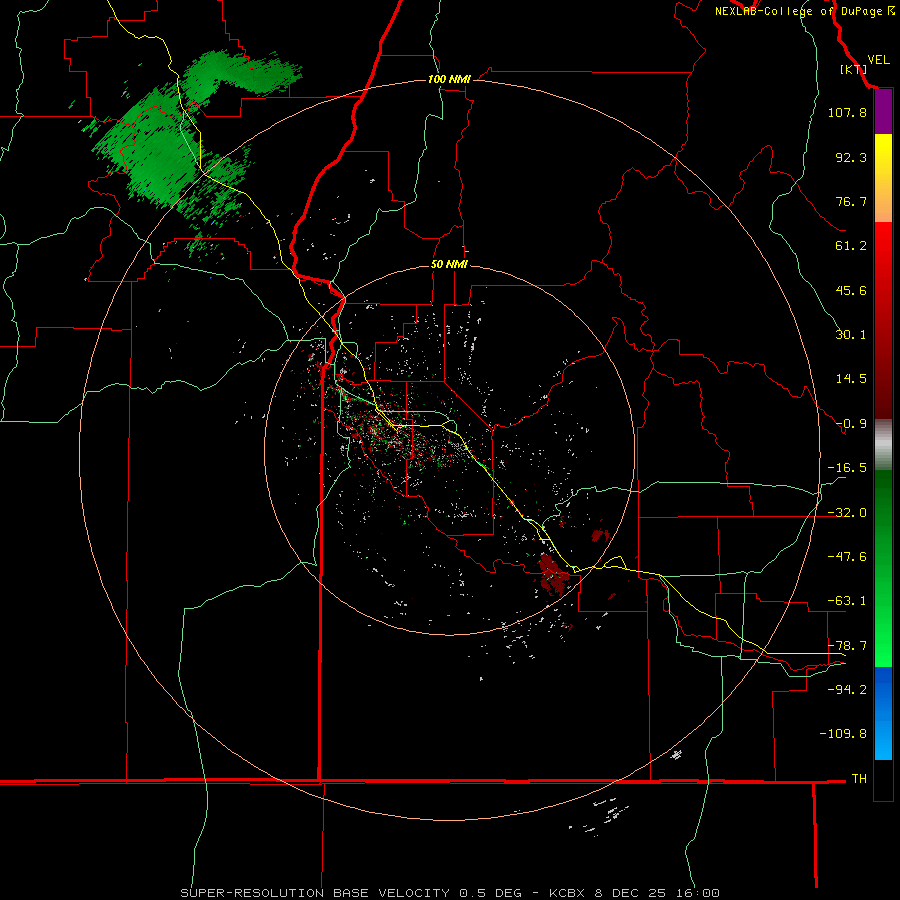The image size is (900, 900).
Task: Click the 61.2 velocity scale value
Action: (x=851, y=246)
